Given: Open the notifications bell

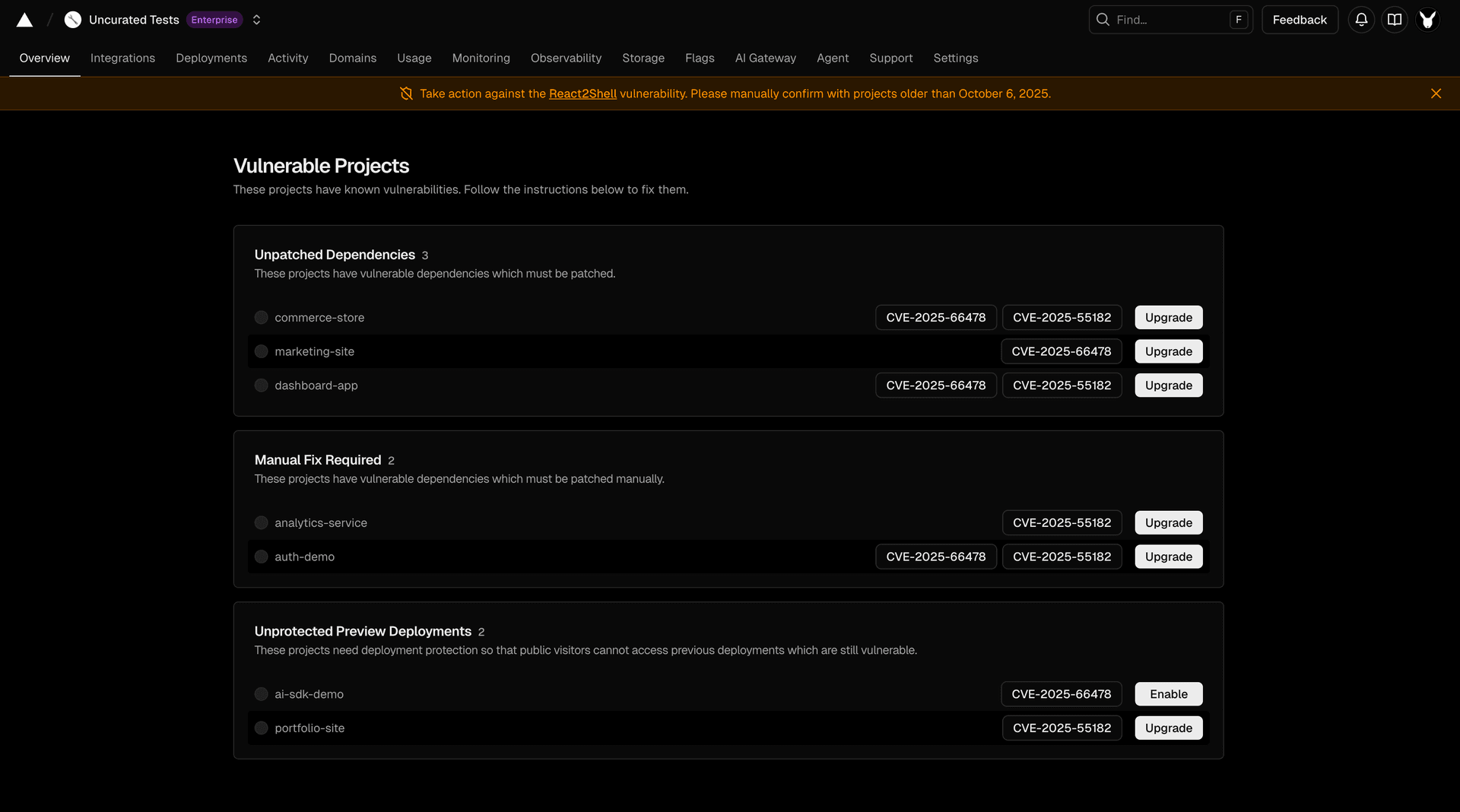Looking at the screenshot, I should (1361, 20).
